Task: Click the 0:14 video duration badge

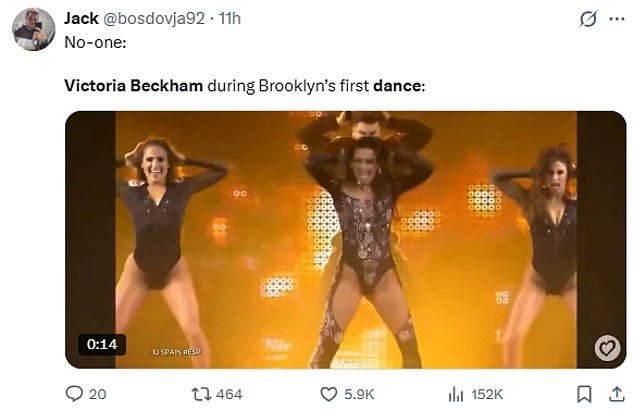Action: [102, 344]
